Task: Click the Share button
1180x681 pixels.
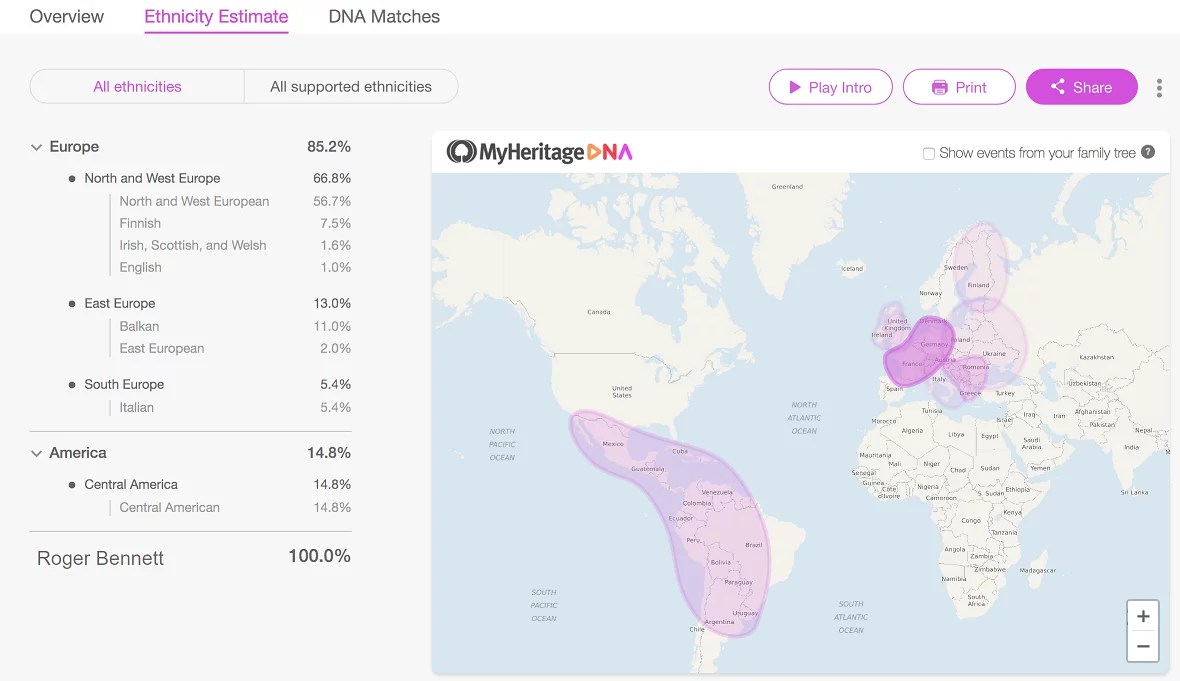Action: [x=1081, y=87]
